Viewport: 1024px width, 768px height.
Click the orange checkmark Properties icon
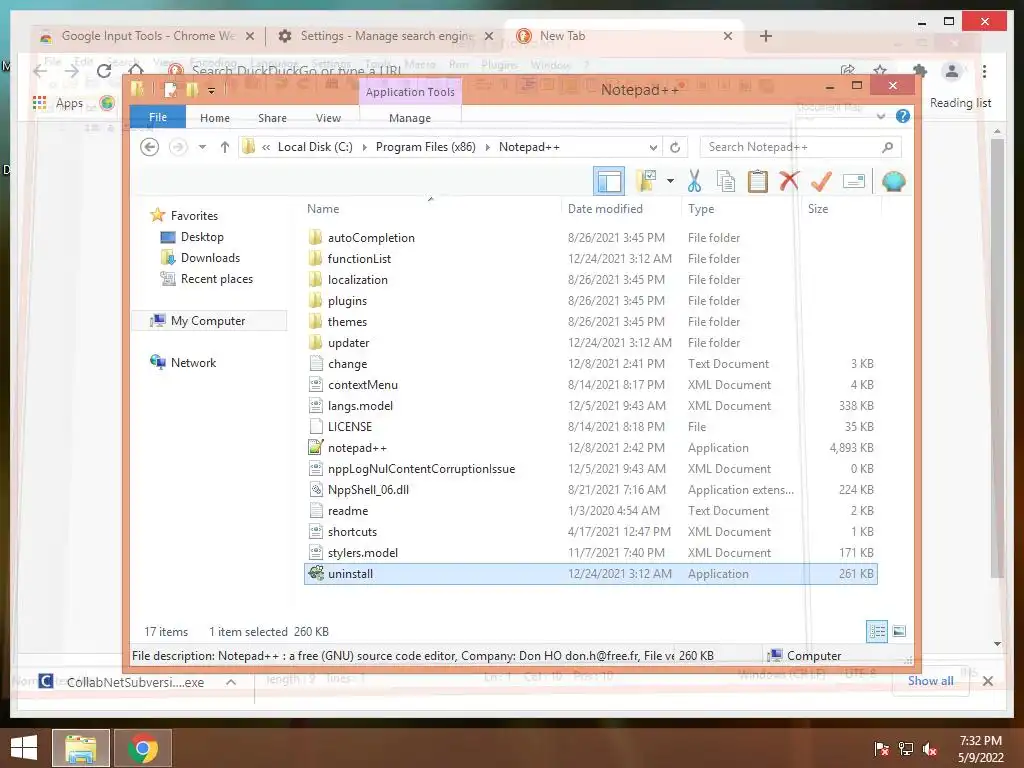click(x=821, y=181)
